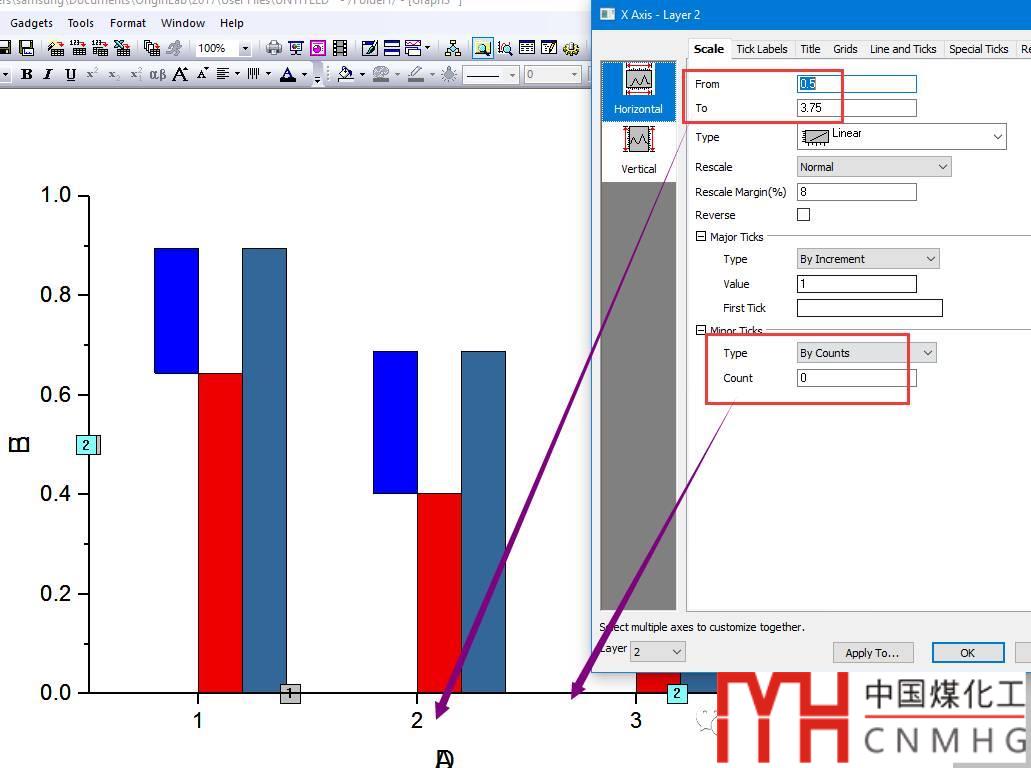The width and height of the screenshot is (1031, 768).
Task: Select the Vertical axis icon
Action: pyautogui.click(x=638, y=149)
